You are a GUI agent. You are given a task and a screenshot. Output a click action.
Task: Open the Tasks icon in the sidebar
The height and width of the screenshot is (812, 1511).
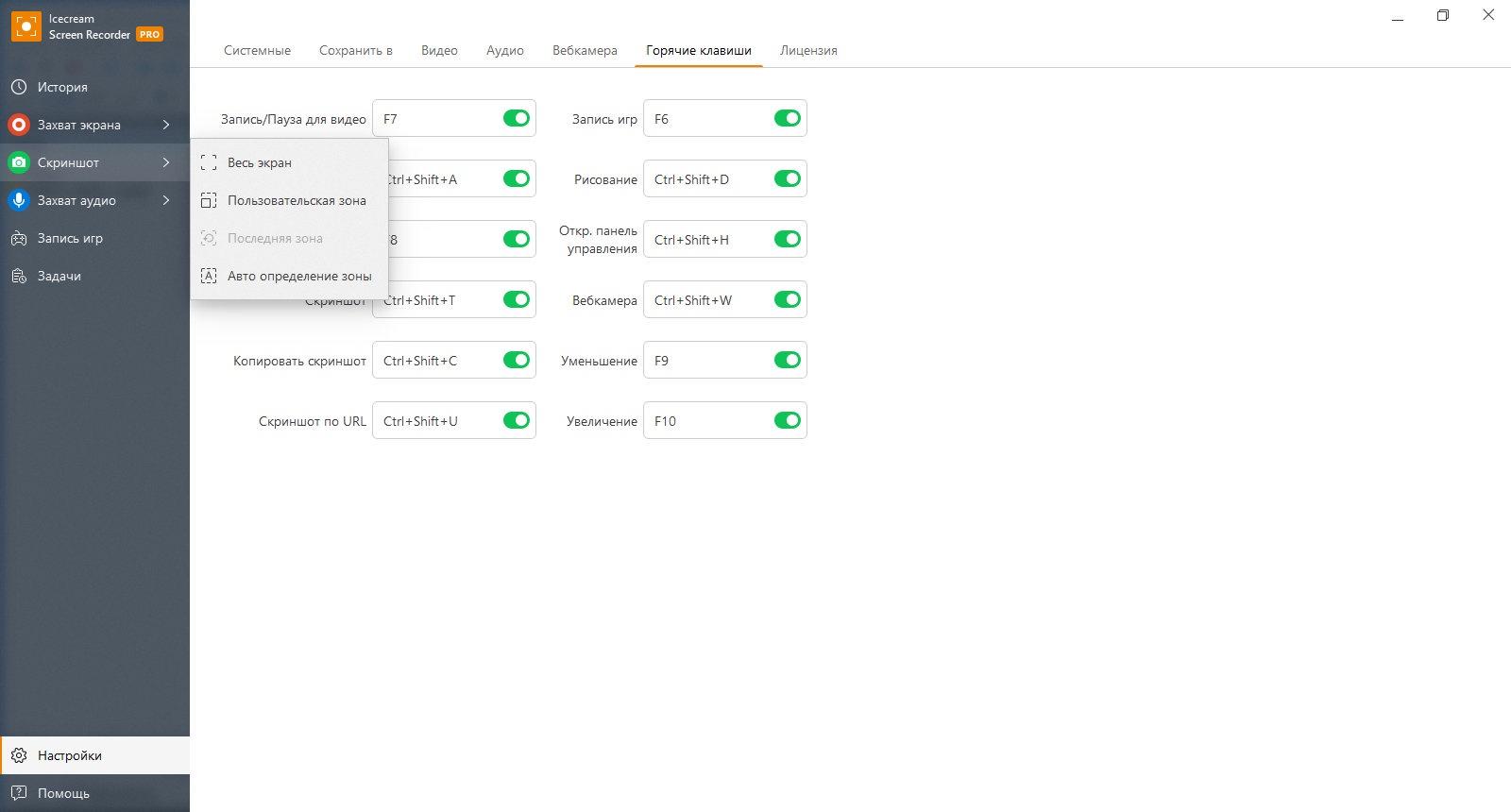(x=19, y=276)
